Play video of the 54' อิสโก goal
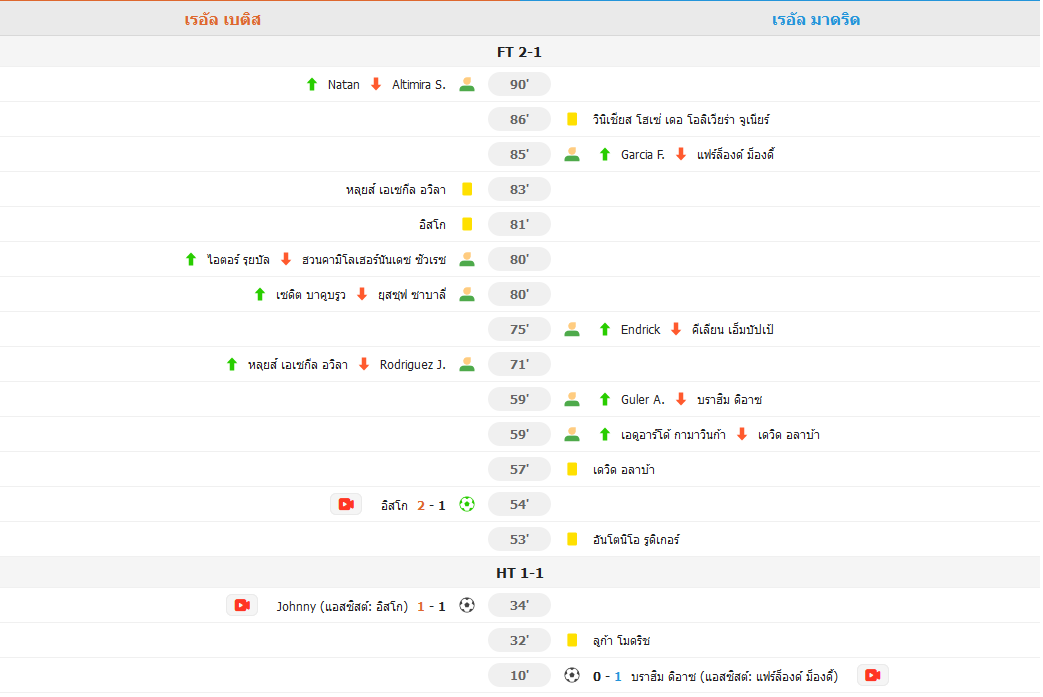 346,504
